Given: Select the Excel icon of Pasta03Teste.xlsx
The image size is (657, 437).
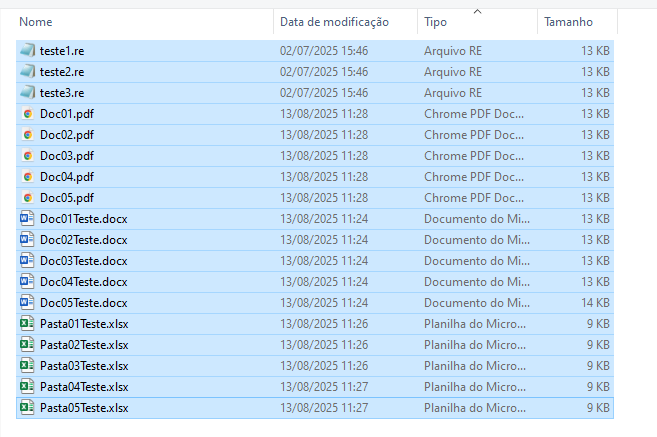Looking at the screenshot, I should pyautogui.click(x=27, y=365).
